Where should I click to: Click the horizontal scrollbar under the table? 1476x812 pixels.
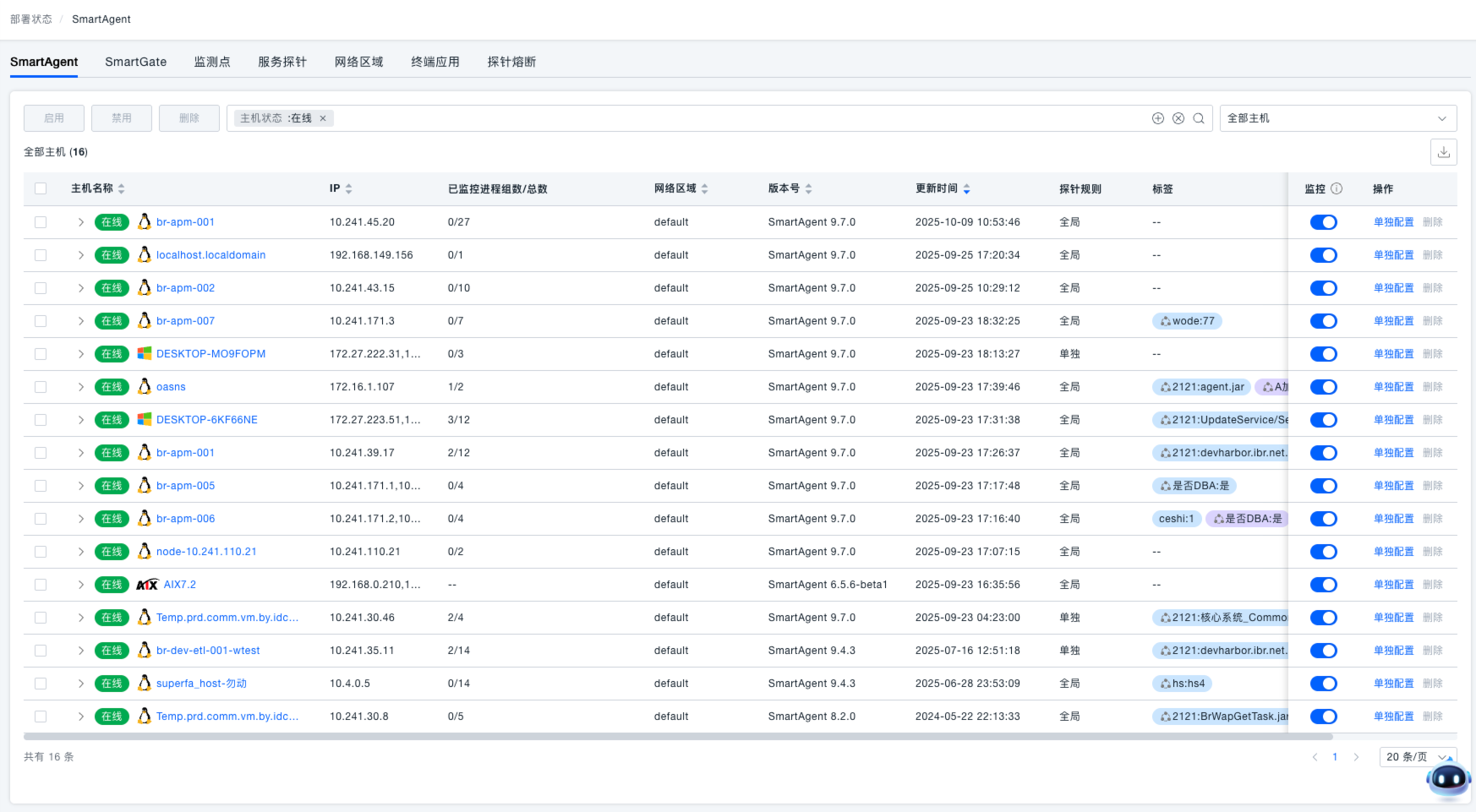(676, 737)
